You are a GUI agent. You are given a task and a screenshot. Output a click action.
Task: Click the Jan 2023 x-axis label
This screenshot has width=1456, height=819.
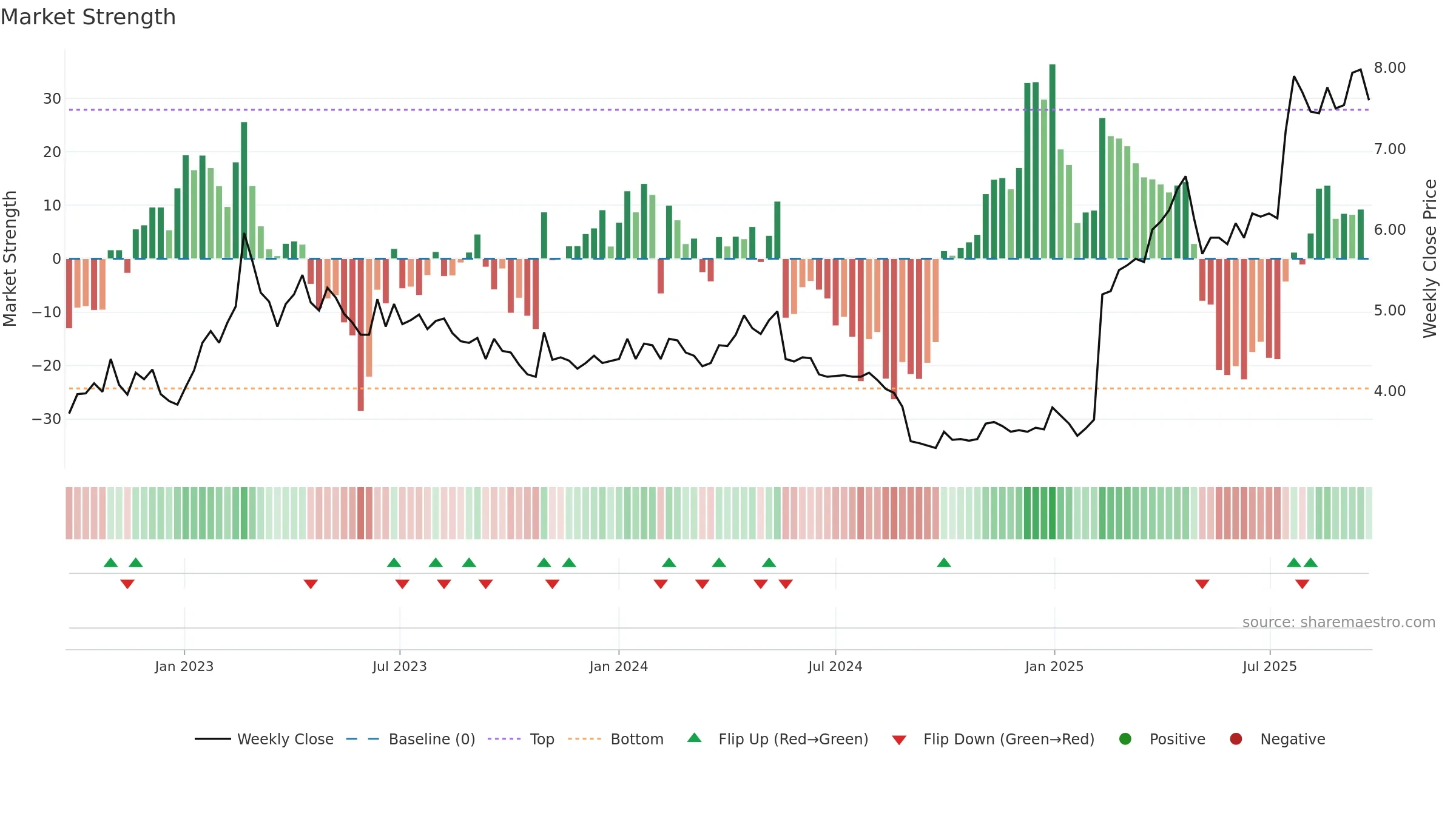[184, 666]
